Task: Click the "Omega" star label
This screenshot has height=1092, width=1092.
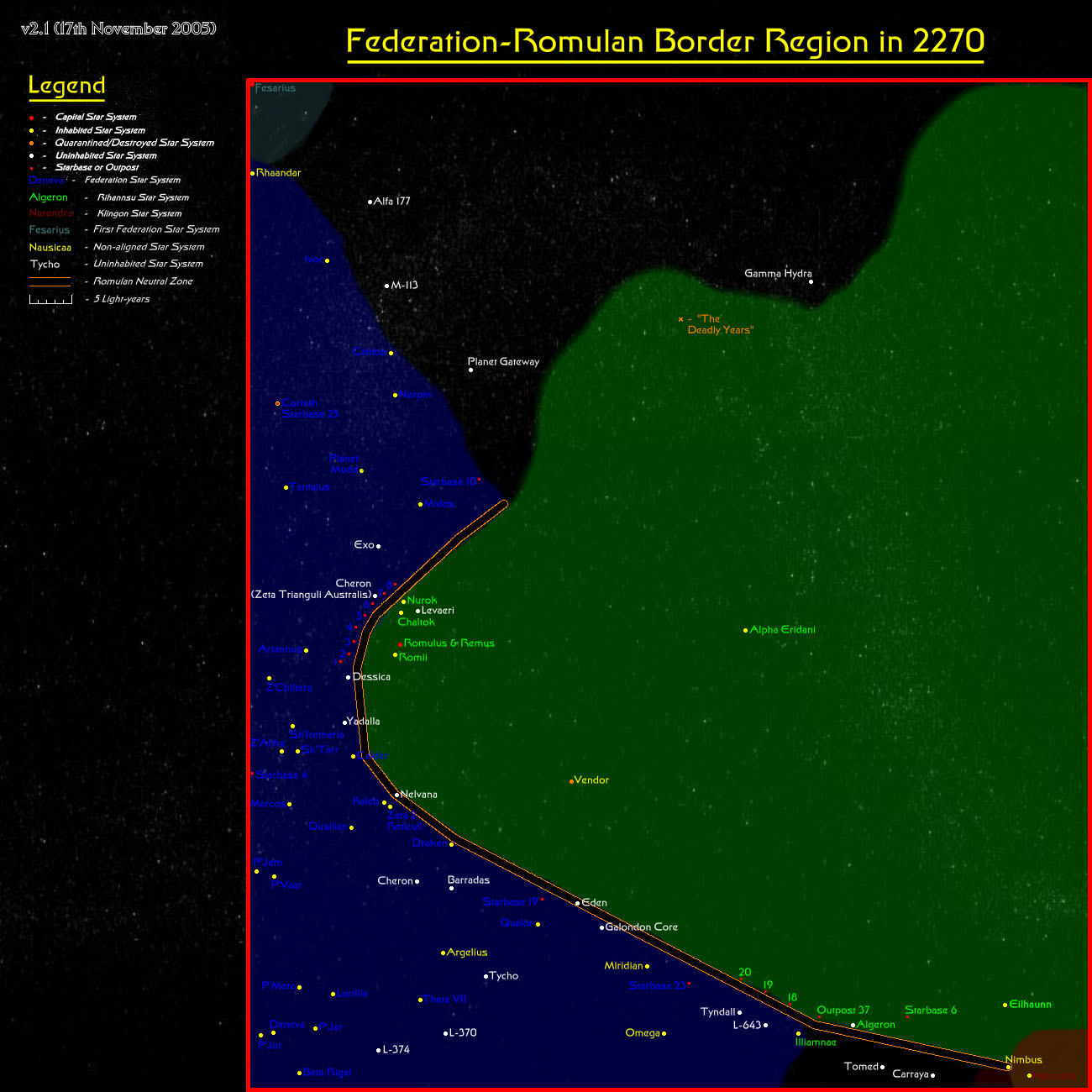Action: [x=643, y=1033]
